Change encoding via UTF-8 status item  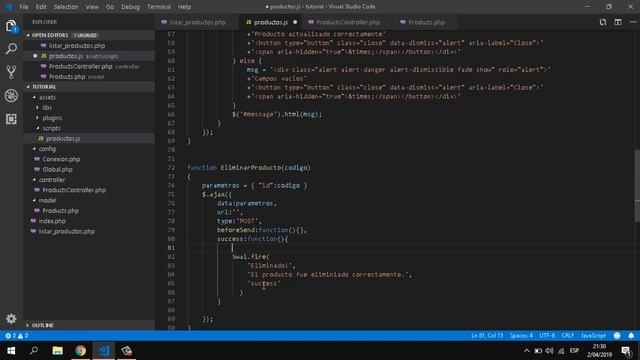pos(547,336)
